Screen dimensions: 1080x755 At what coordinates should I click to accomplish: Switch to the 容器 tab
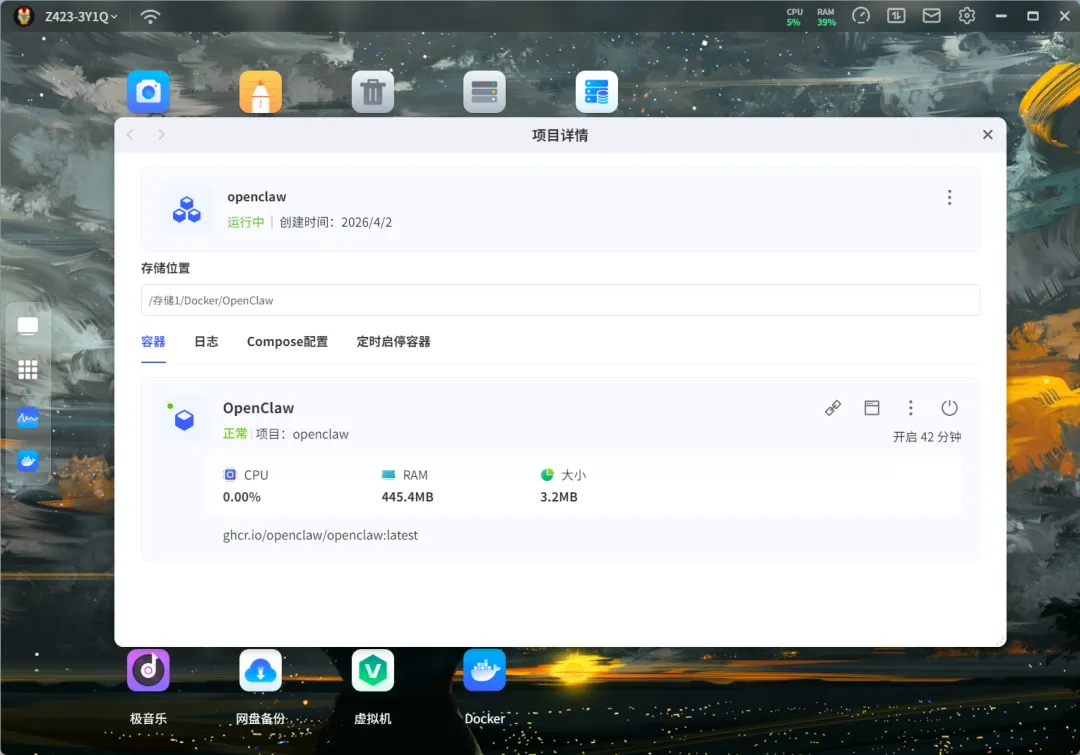153,342
